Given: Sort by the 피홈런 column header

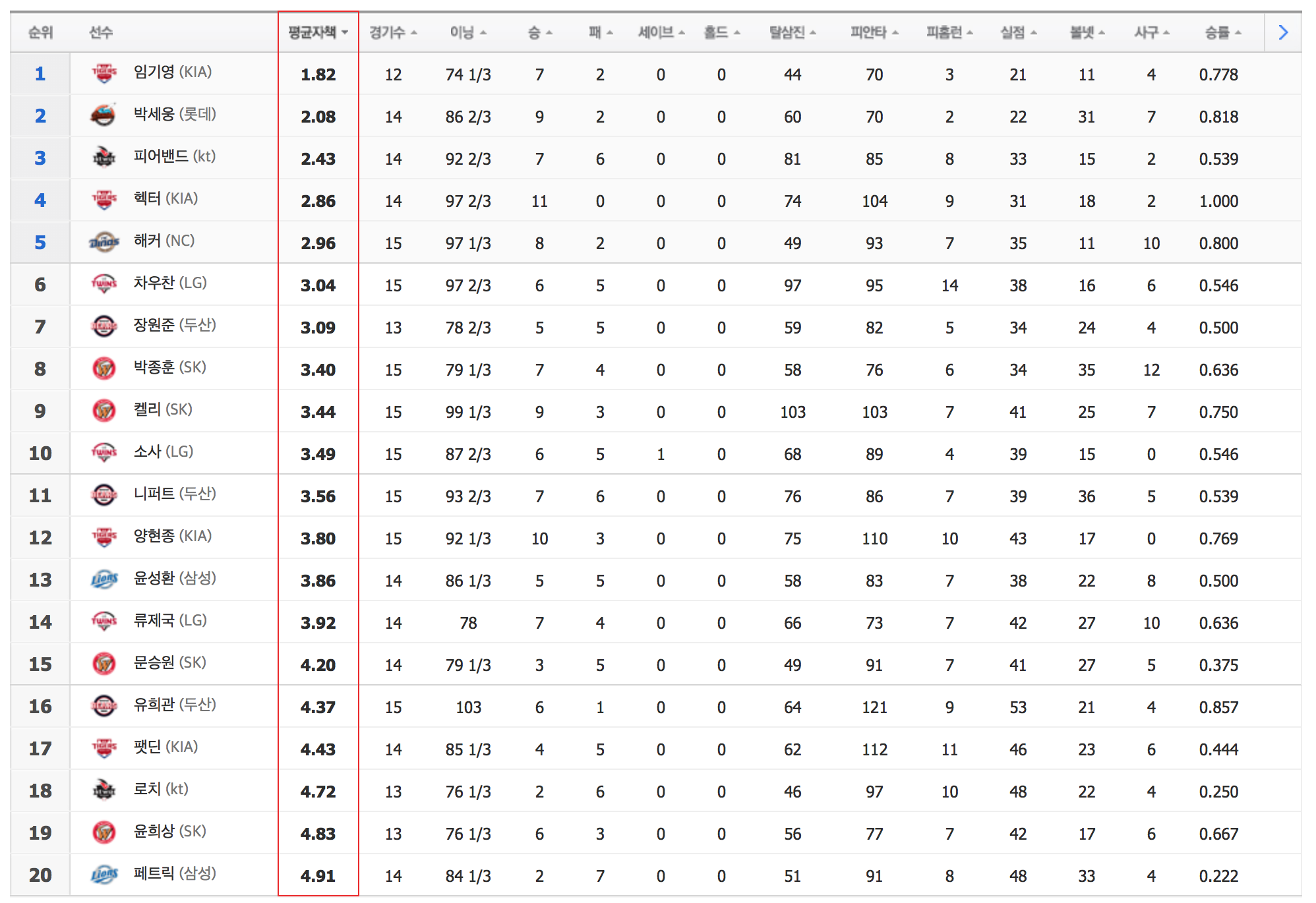Looking at the screenshot, I should click(949, 32).
